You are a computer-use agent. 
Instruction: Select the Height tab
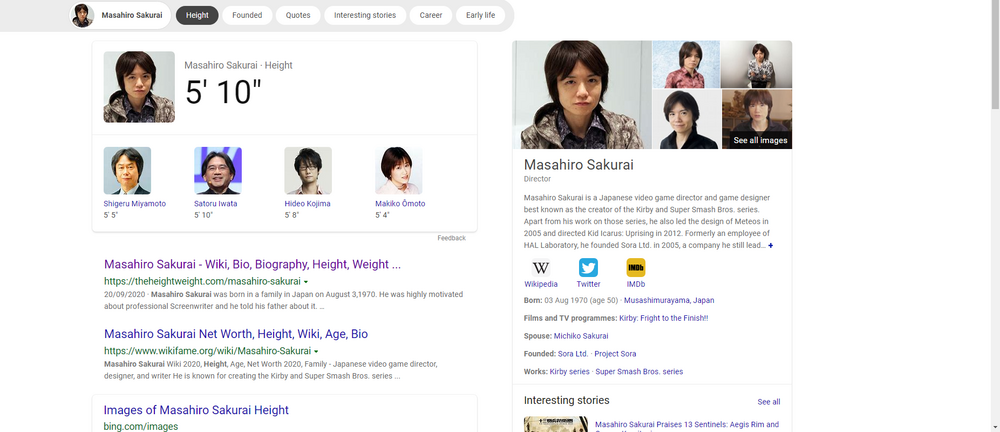click(x=197, y=15)
